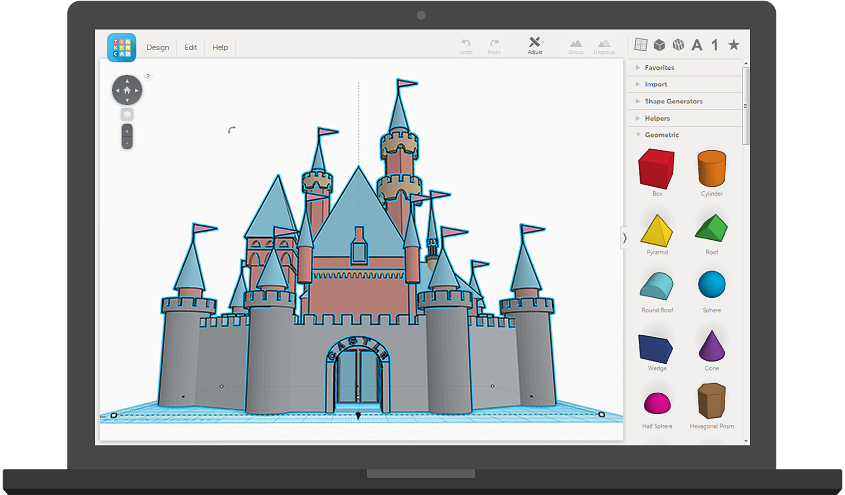Pick the navy Wedge shape
This screenshot has width=845, height=495.
(x=656, y=348)
